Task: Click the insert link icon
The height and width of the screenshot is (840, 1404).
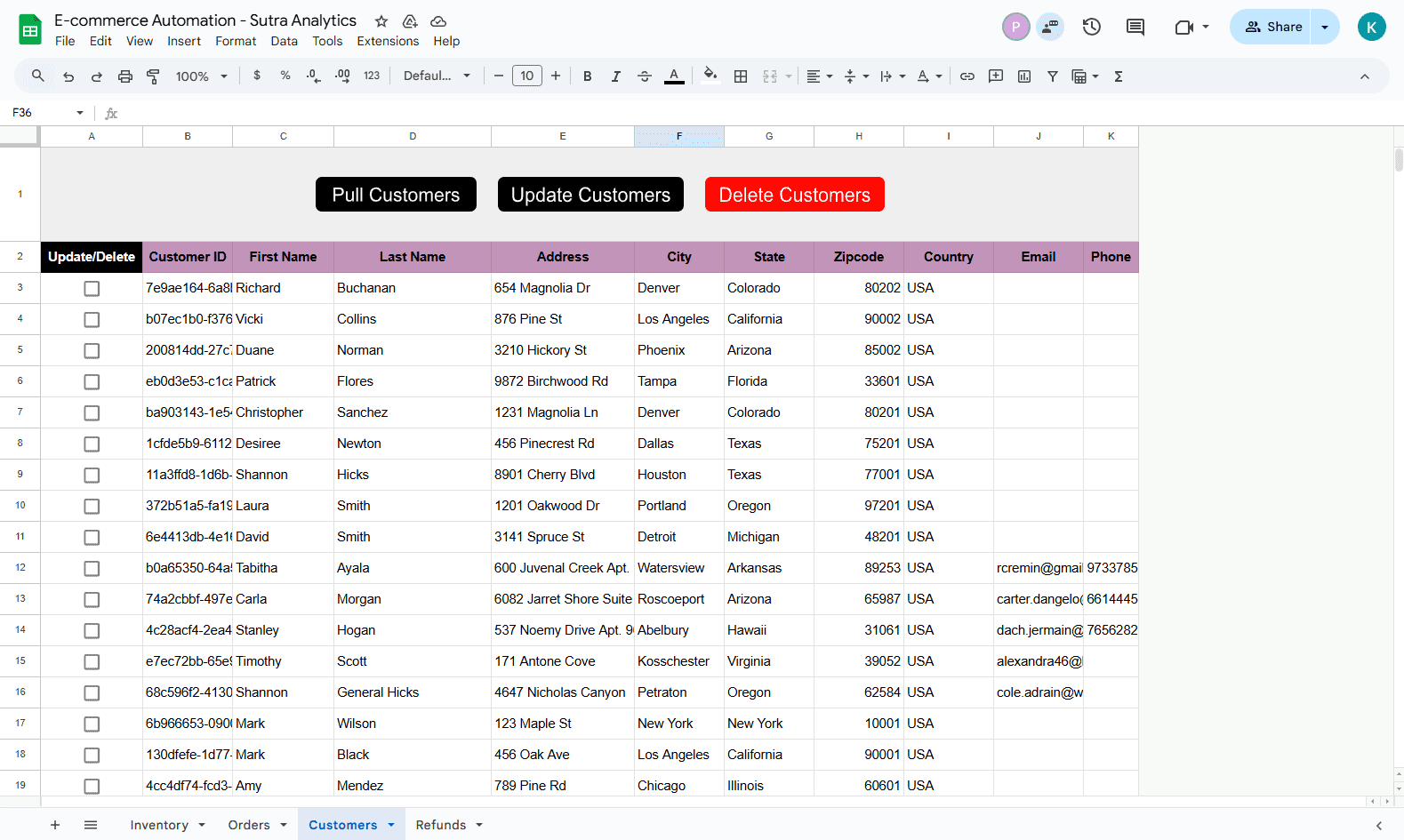Action: pos(967,76)
